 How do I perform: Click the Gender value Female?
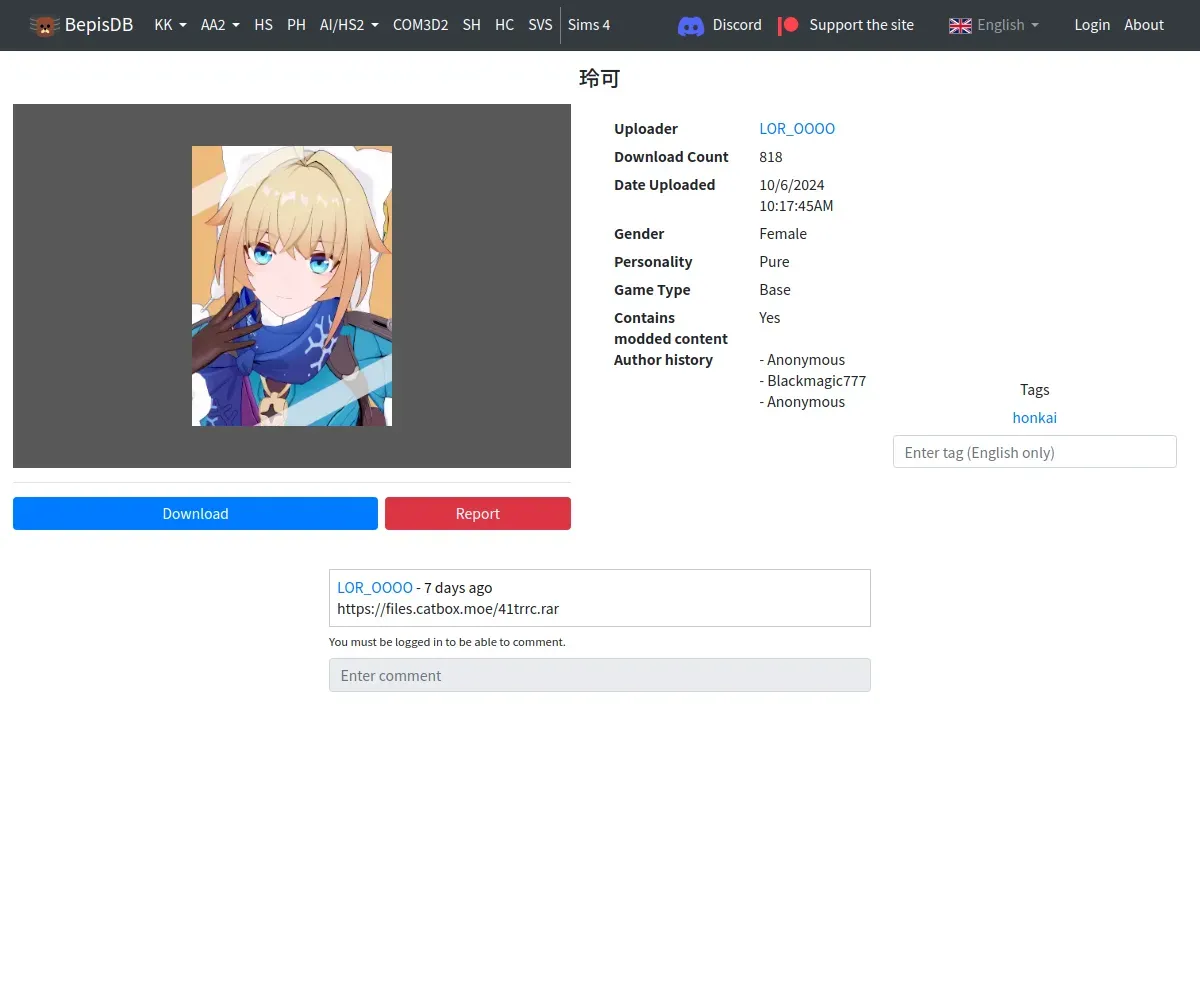(x=783, y=234)
